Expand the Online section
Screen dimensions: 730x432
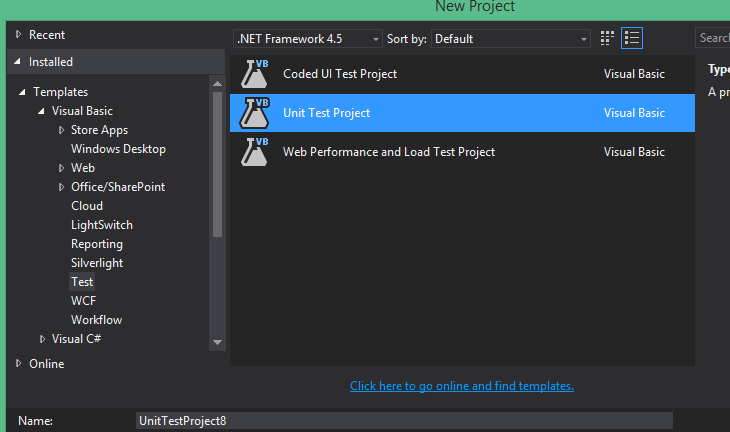coord(18,364)
